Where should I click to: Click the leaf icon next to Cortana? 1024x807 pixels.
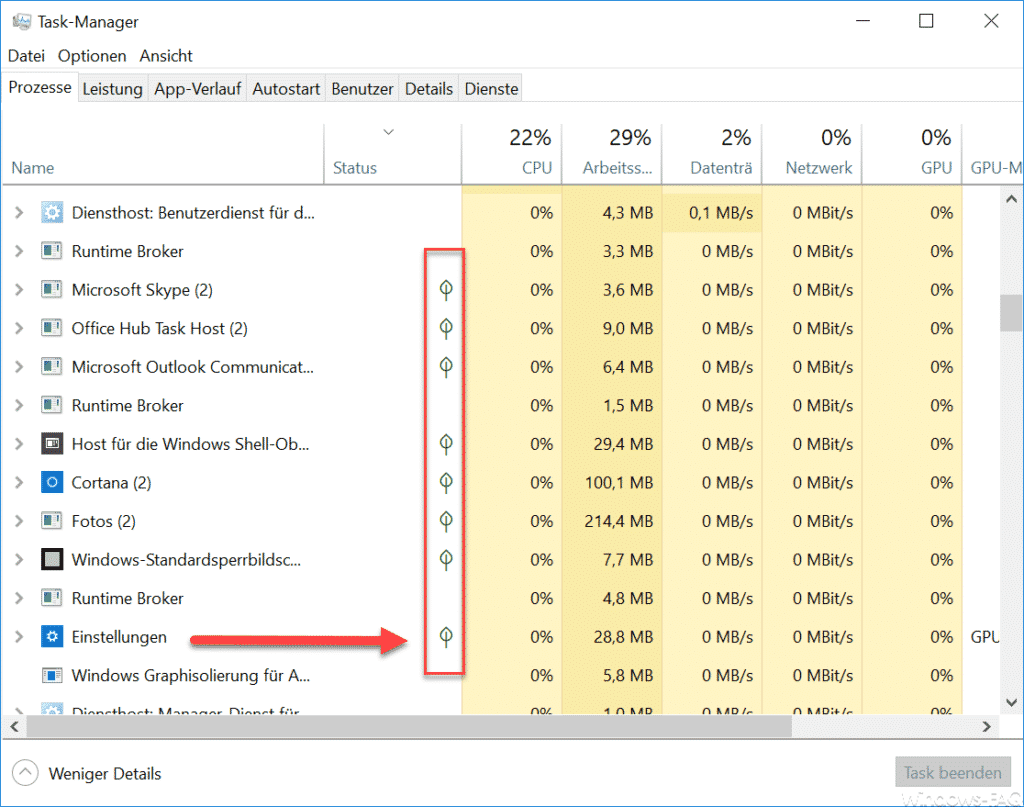tap(444, 482)
